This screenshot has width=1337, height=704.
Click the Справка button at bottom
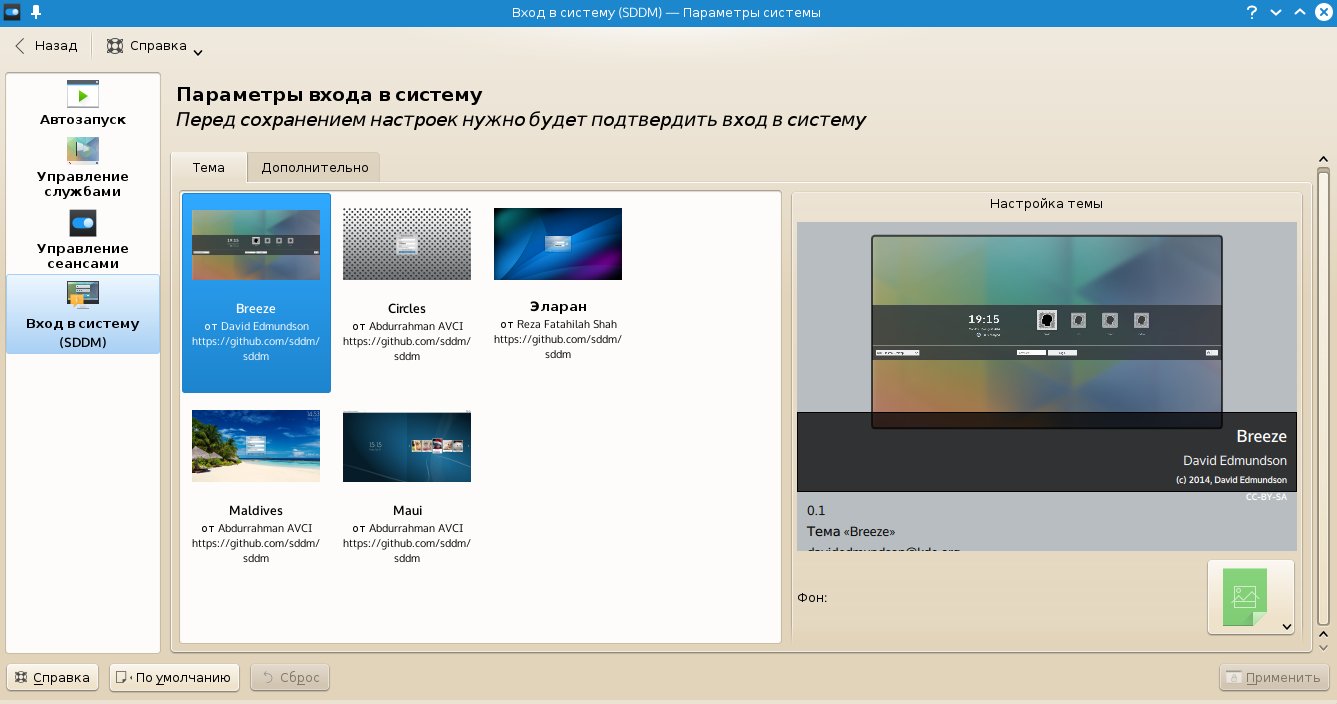click(53, 678)
